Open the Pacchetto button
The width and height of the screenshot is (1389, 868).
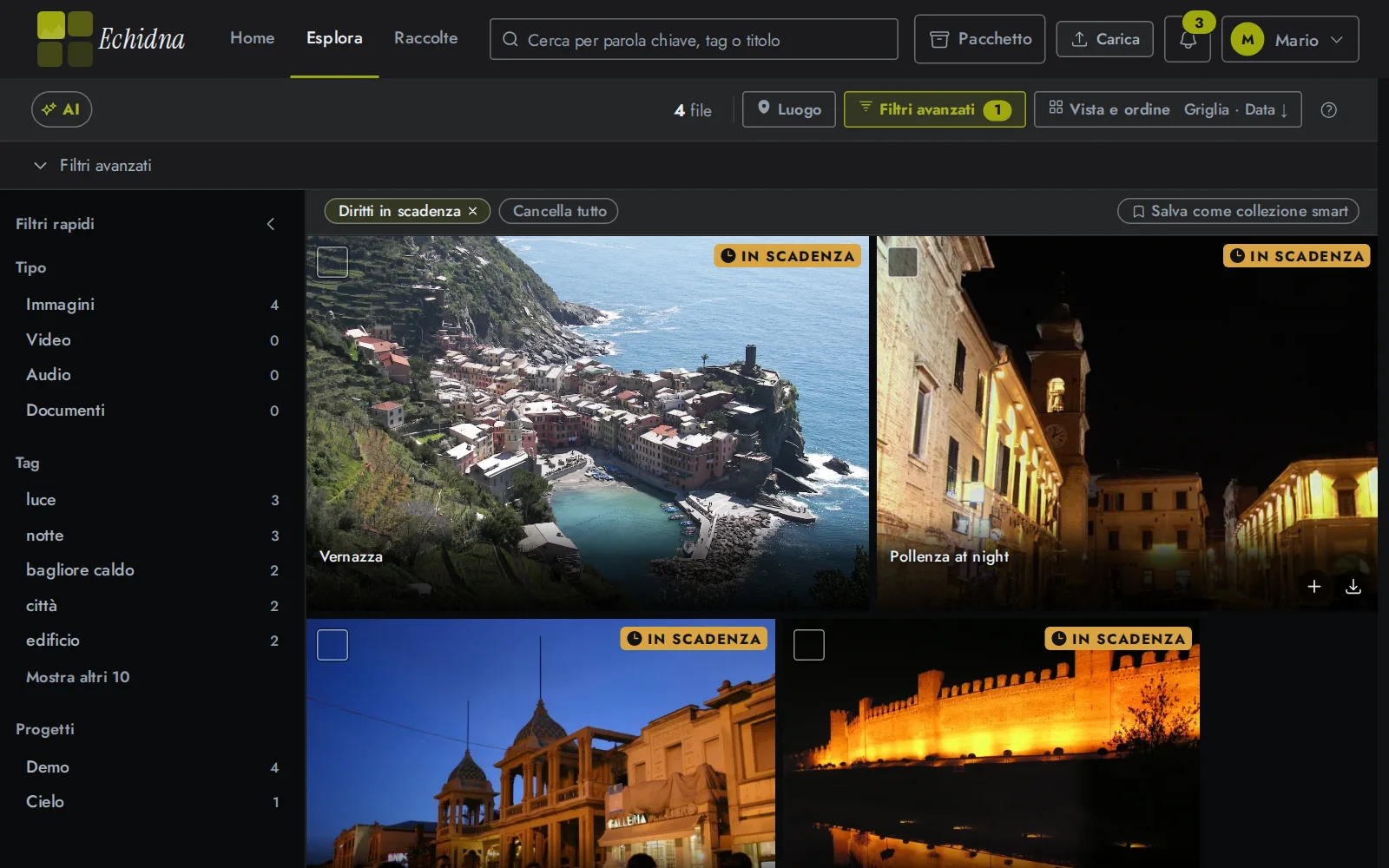tap(979, 39)
